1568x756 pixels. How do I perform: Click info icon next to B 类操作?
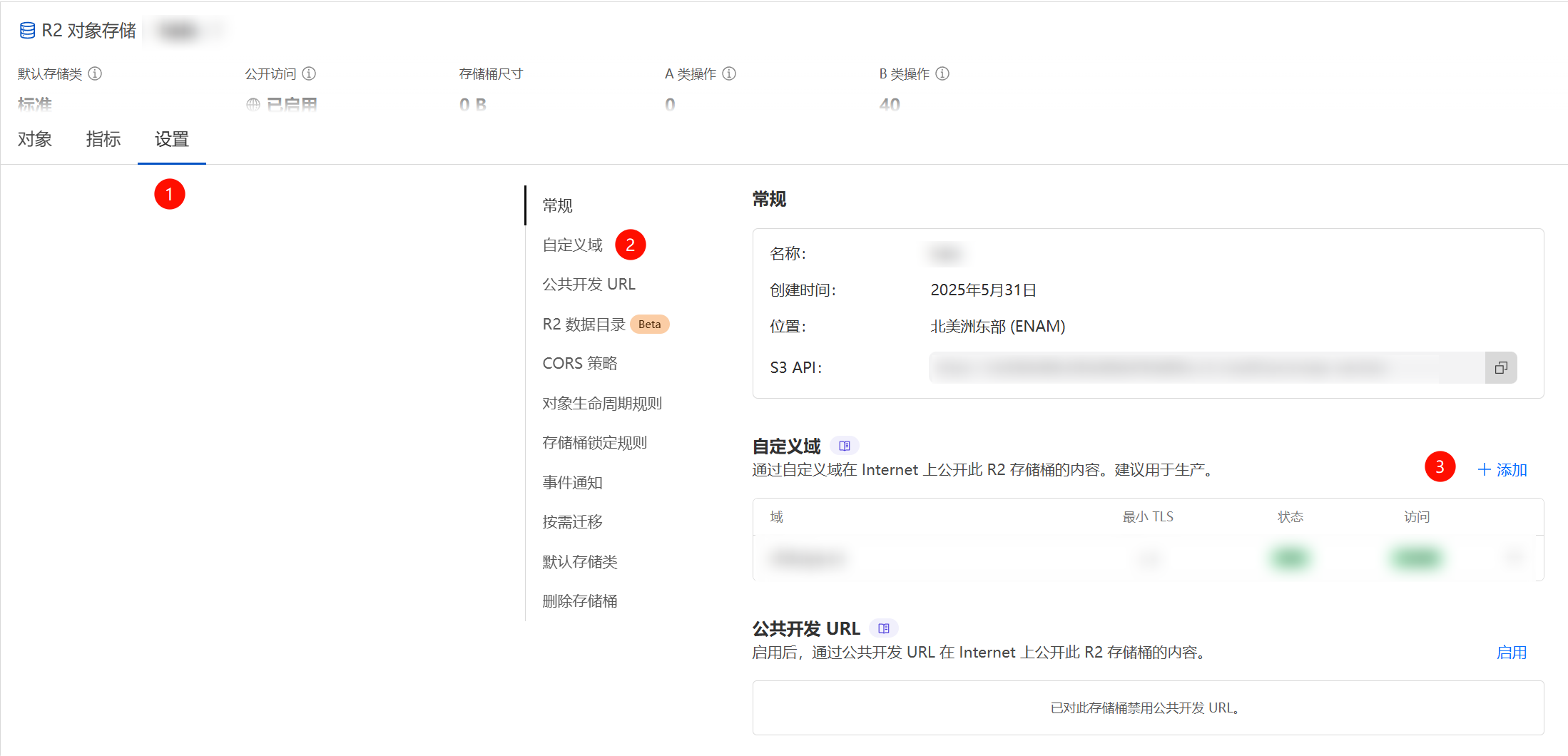942,73
